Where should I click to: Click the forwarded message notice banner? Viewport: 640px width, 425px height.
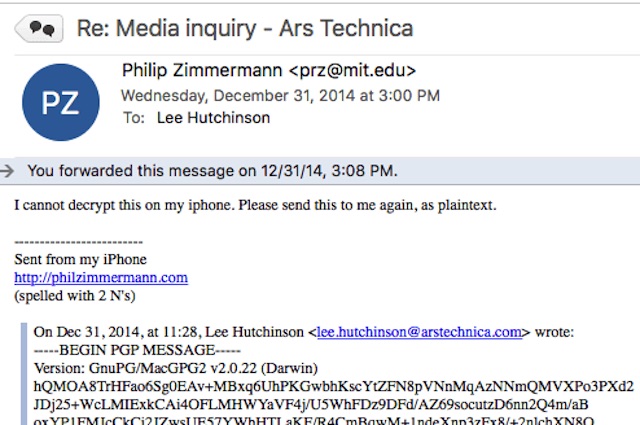[320, 171]
